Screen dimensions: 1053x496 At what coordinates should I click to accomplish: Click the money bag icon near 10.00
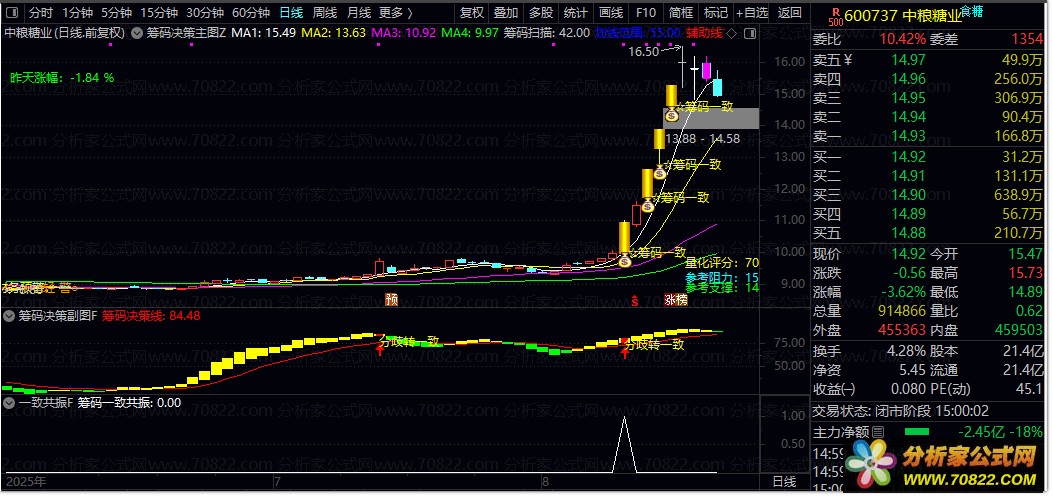click(625, 260)
